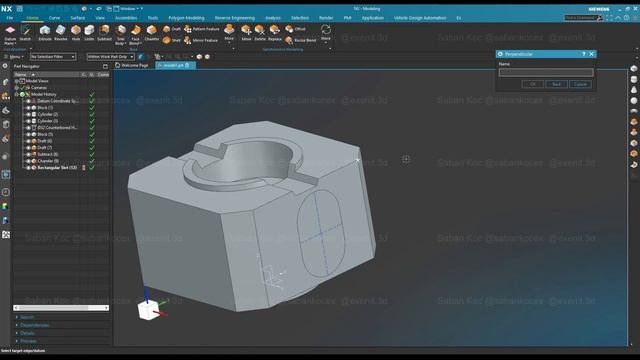The width and height of the screenshot is (640, 360).
Task: Toggle visibility of Draft (7) feature
Action: click(28, 147)
